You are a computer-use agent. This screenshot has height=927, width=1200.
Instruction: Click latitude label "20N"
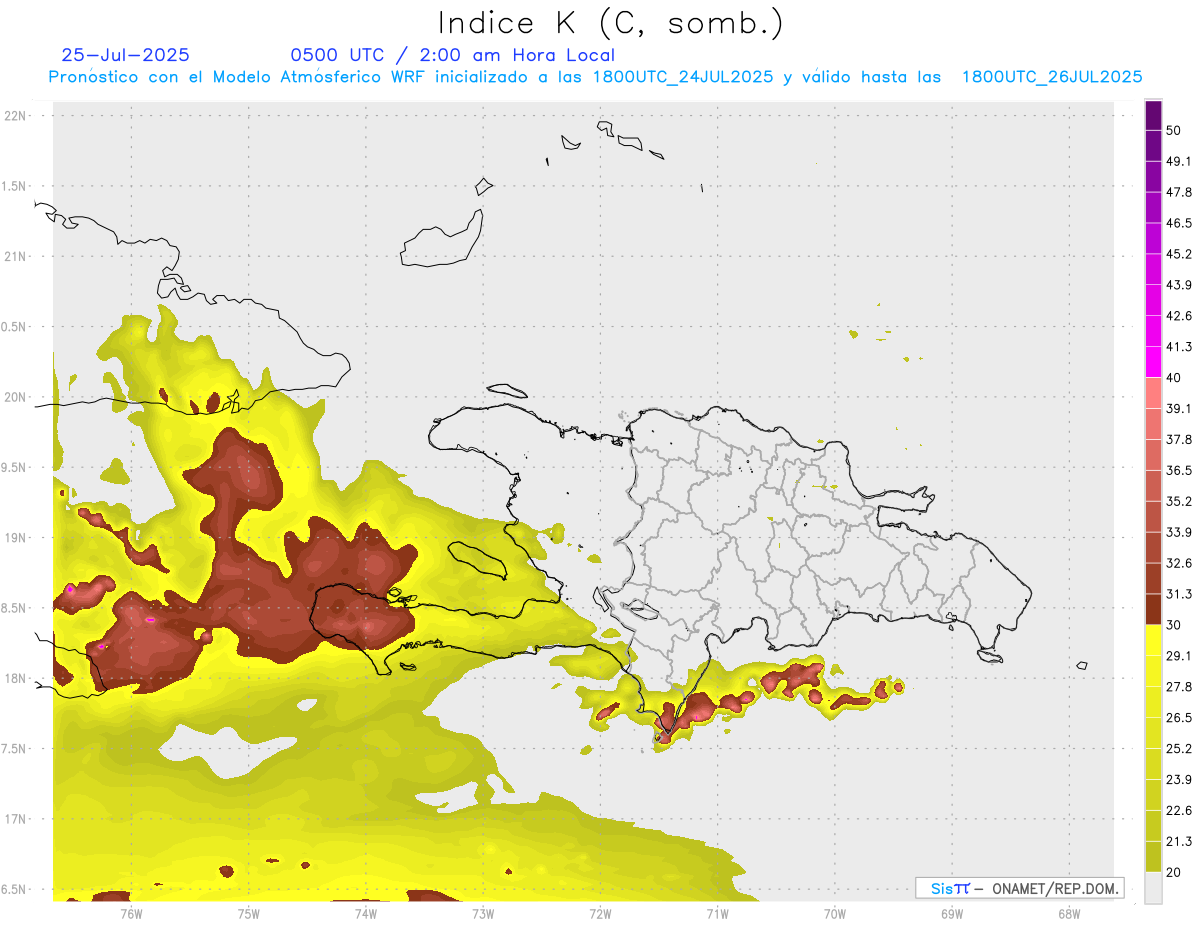point(15,397)
